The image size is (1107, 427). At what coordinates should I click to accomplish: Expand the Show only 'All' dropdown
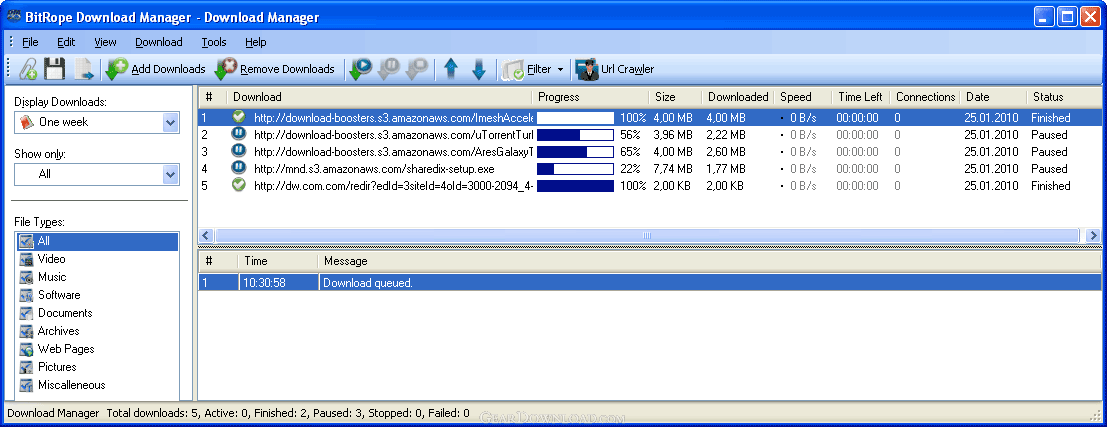pos(170,174)
